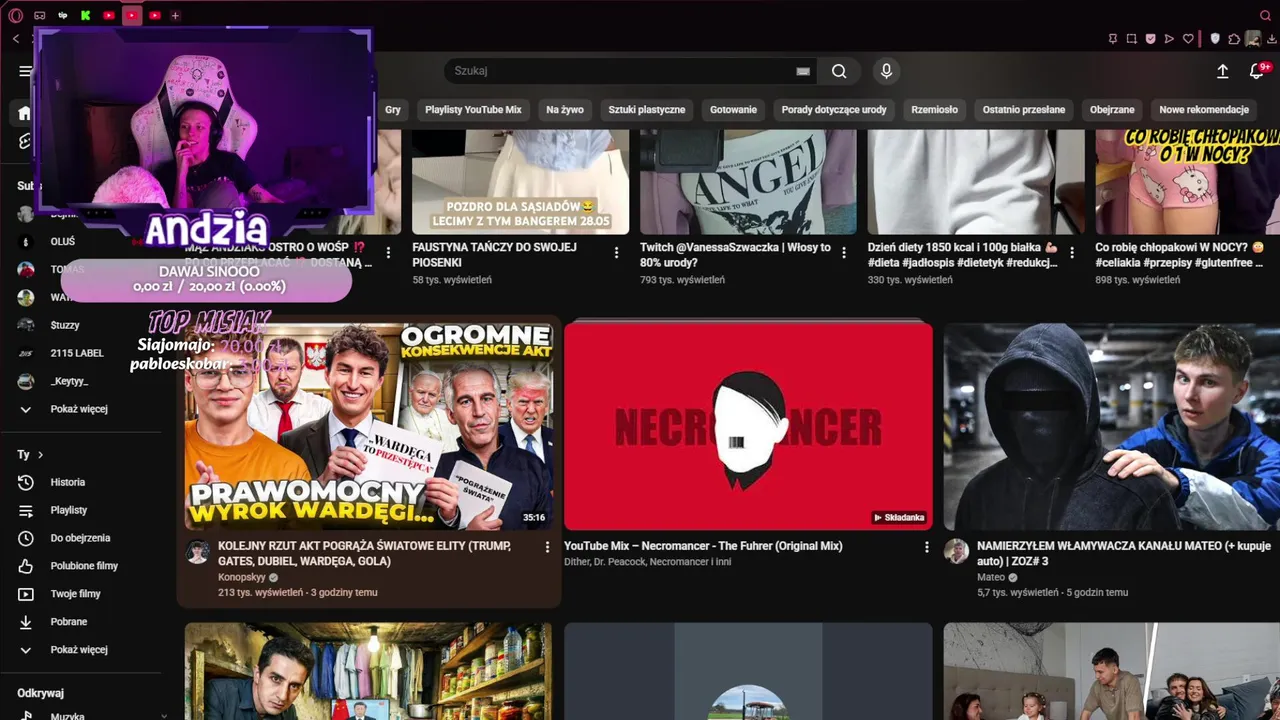Viewport: 1280px width, 720px height.
Task: Open the pink ad blocker shield
Action: [x=1151, y=39]
